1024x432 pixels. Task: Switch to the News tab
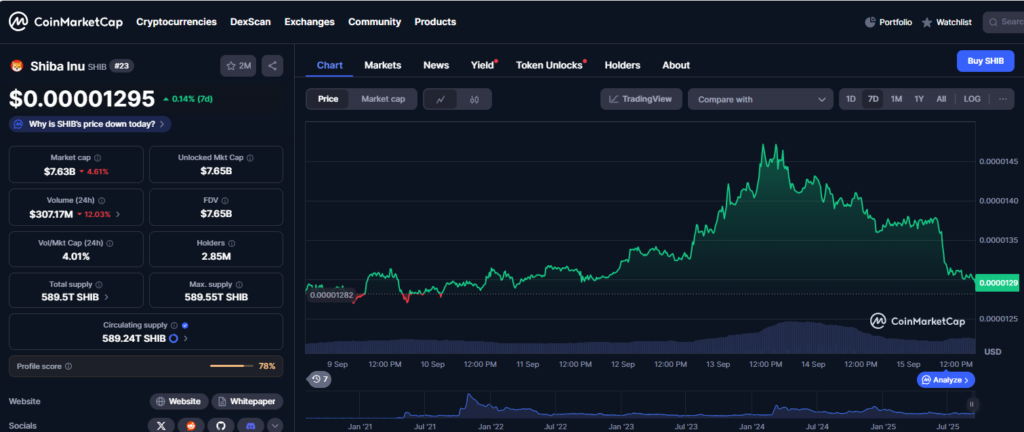click(436, 65)
